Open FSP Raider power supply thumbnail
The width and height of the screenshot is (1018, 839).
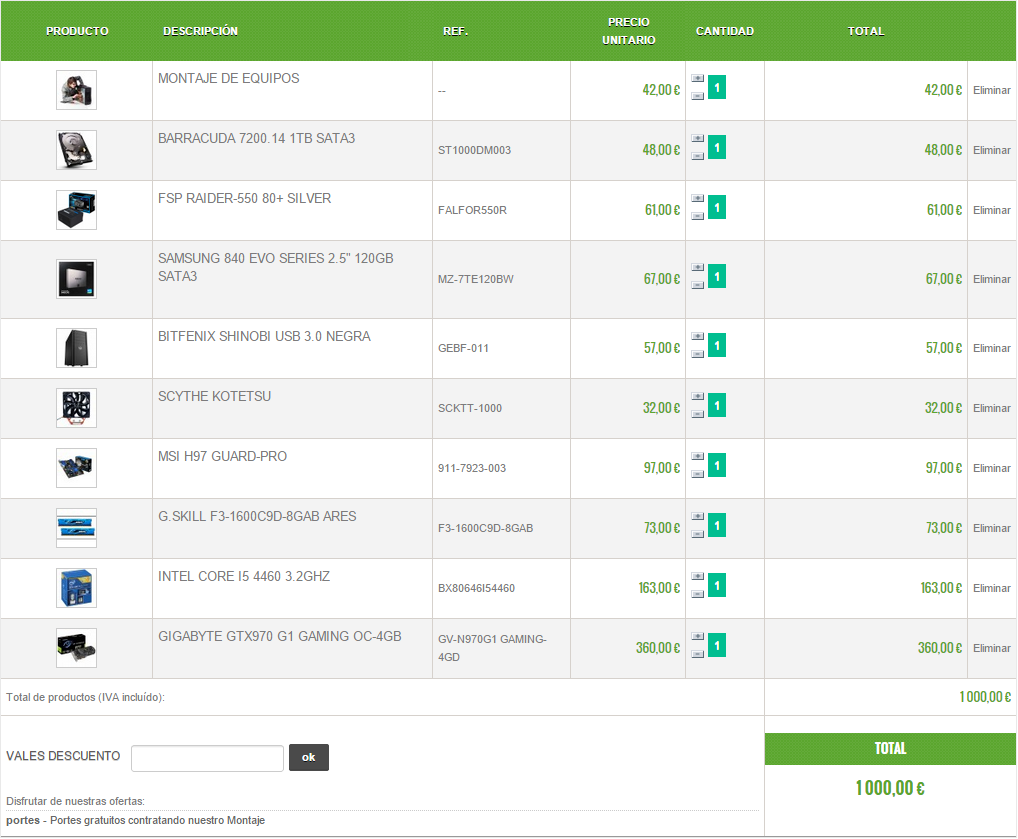click(x=76, y=210)
